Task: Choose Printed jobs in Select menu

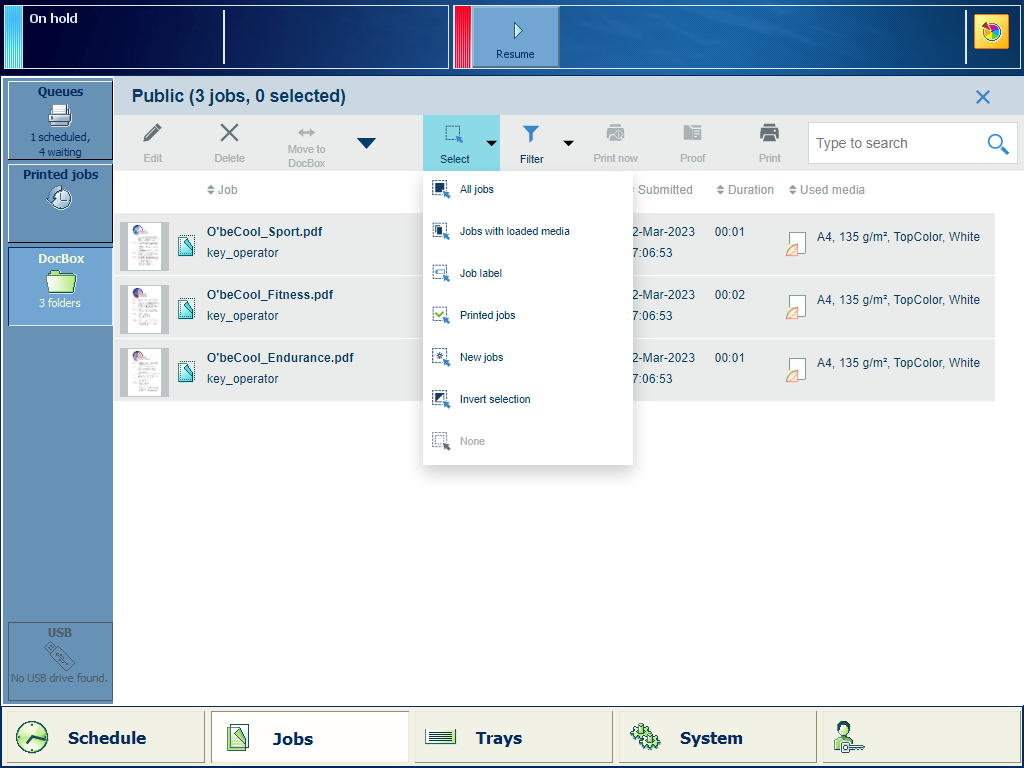Action: point(528,315)
